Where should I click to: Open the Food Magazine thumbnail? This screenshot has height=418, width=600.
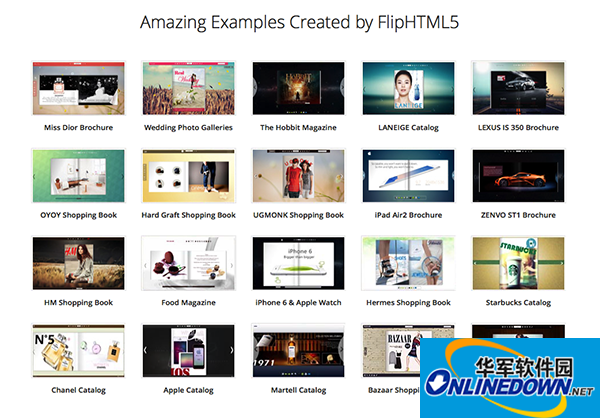[188, 263]
